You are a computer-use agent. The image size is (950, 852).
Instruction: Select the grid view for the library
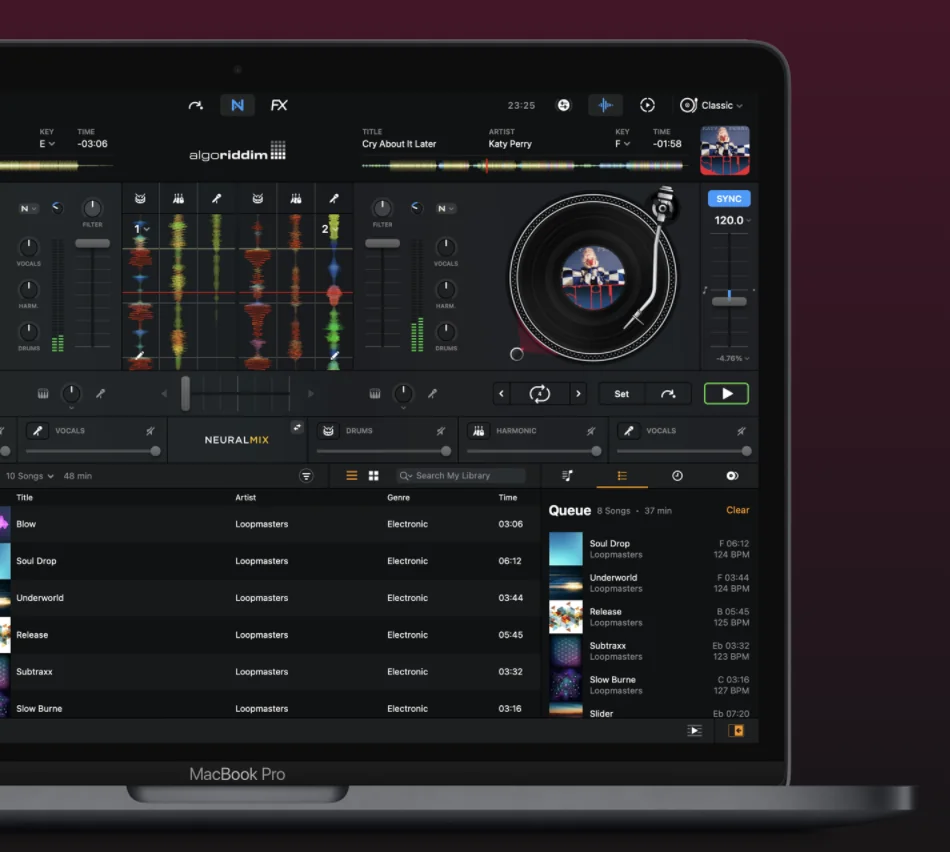[374, 476]
